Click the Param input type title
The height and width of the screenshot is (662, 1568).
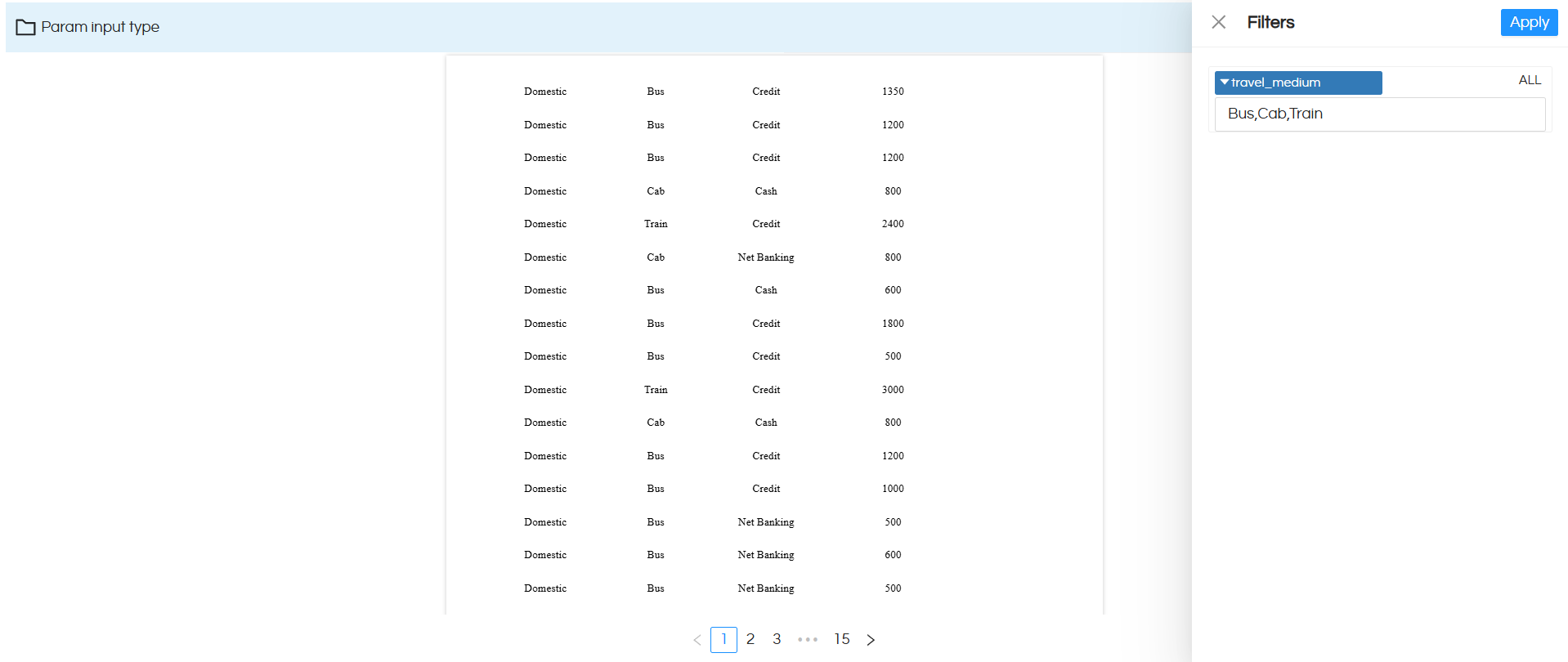pos(100,27)
